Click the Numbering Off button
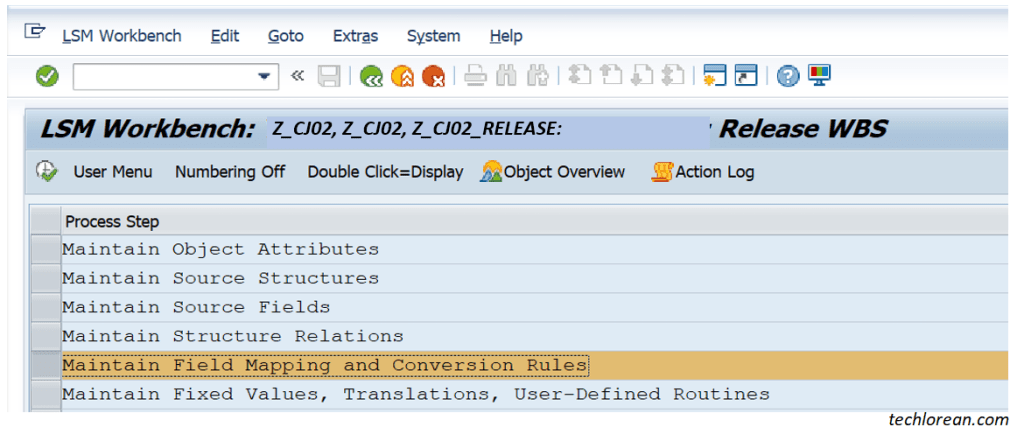 pyautogui.click(x=230, y=172)
